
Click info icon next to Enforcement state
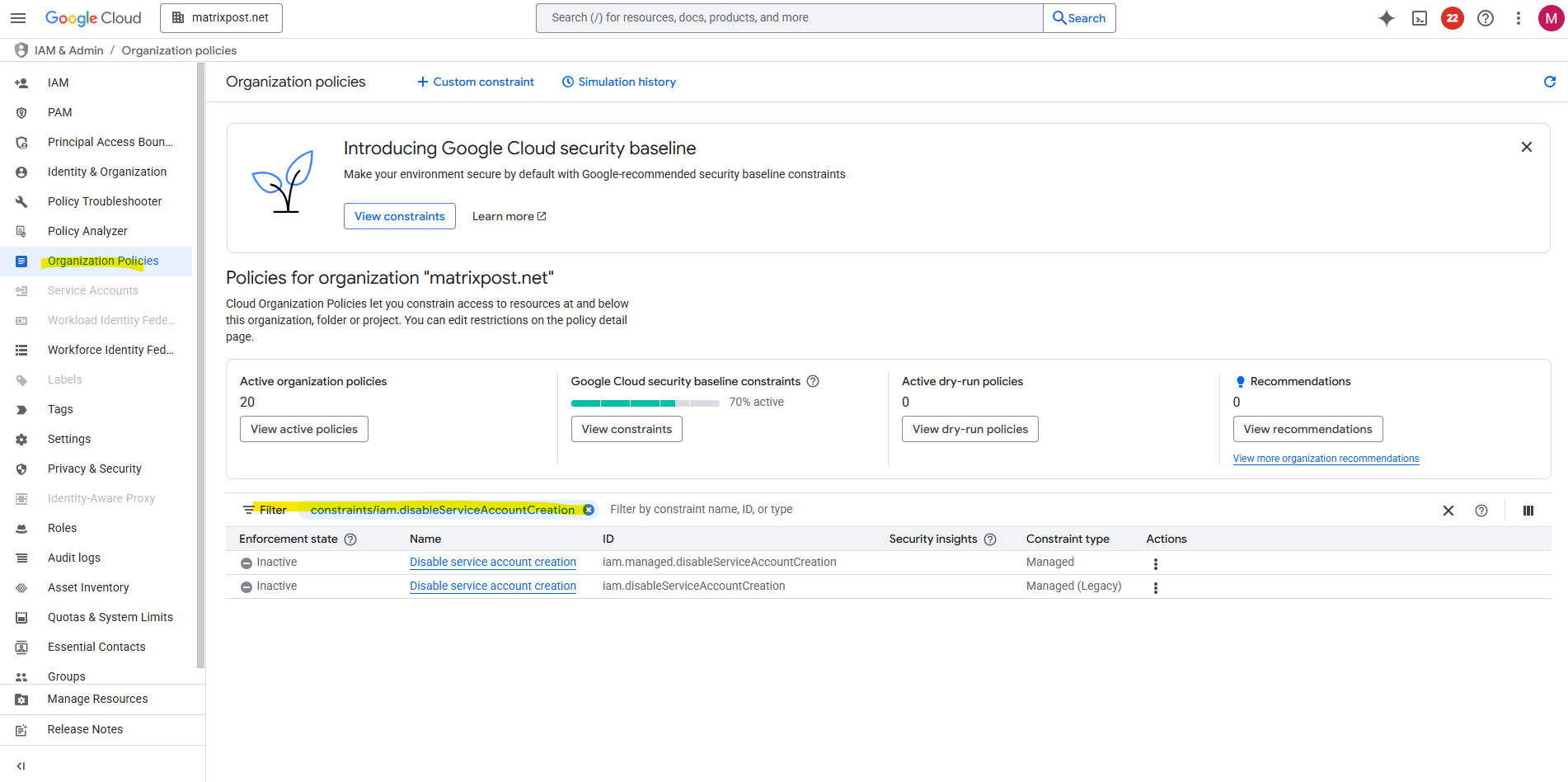(x=350, y=539)
